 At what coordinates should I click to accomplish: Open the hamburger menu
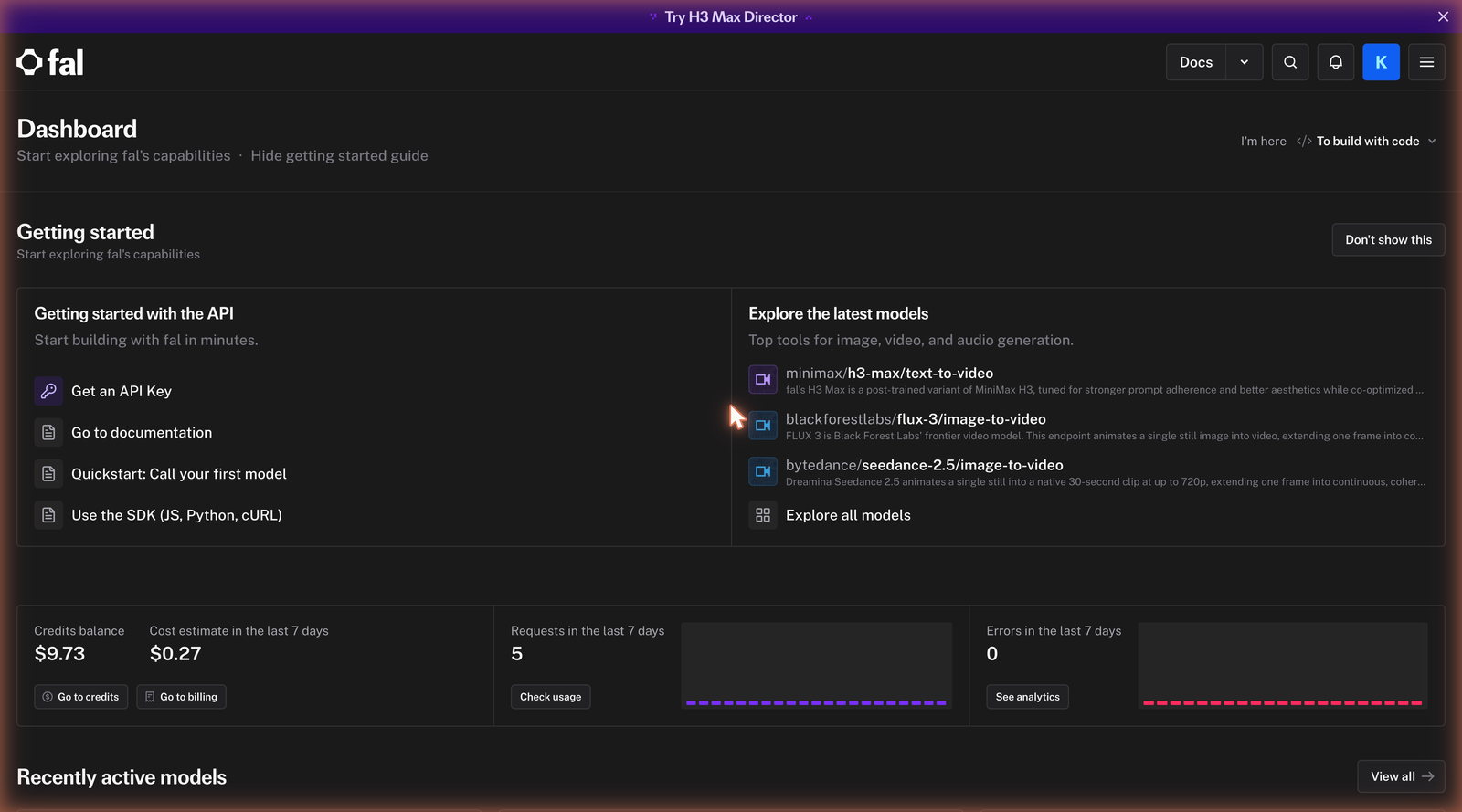[x=1426, y=62]
